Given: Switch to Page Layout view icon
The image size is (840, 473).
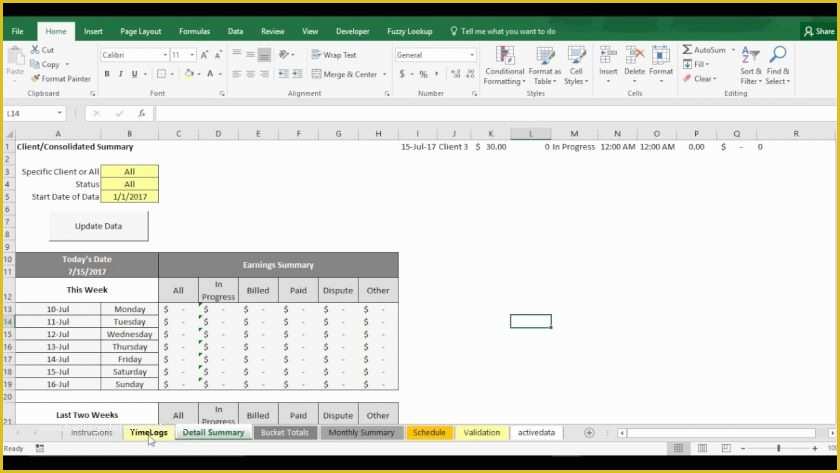Looking at the screenshot, I should (x=702, y=448).
